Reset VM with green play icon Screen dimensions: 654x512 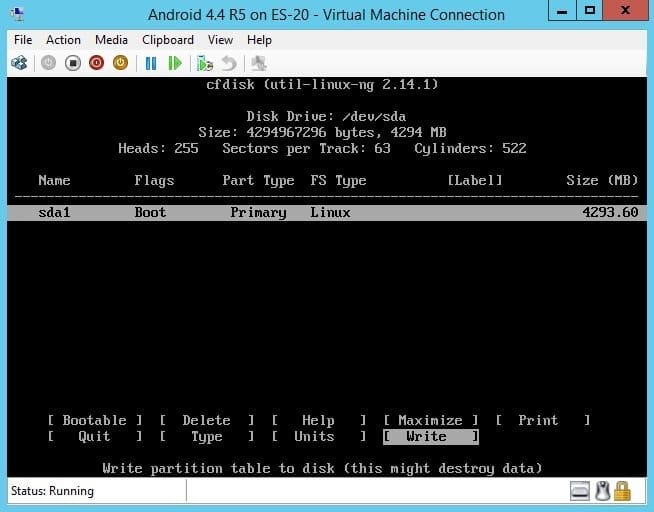(x=175, y=63)
